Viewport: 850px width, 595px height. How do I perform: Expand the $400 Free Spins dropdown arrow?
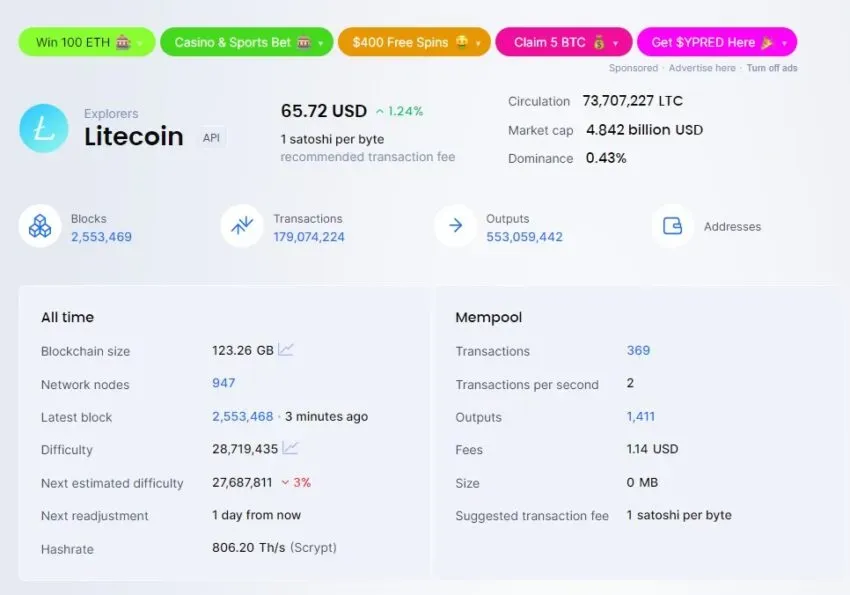[x=478, y=43]
